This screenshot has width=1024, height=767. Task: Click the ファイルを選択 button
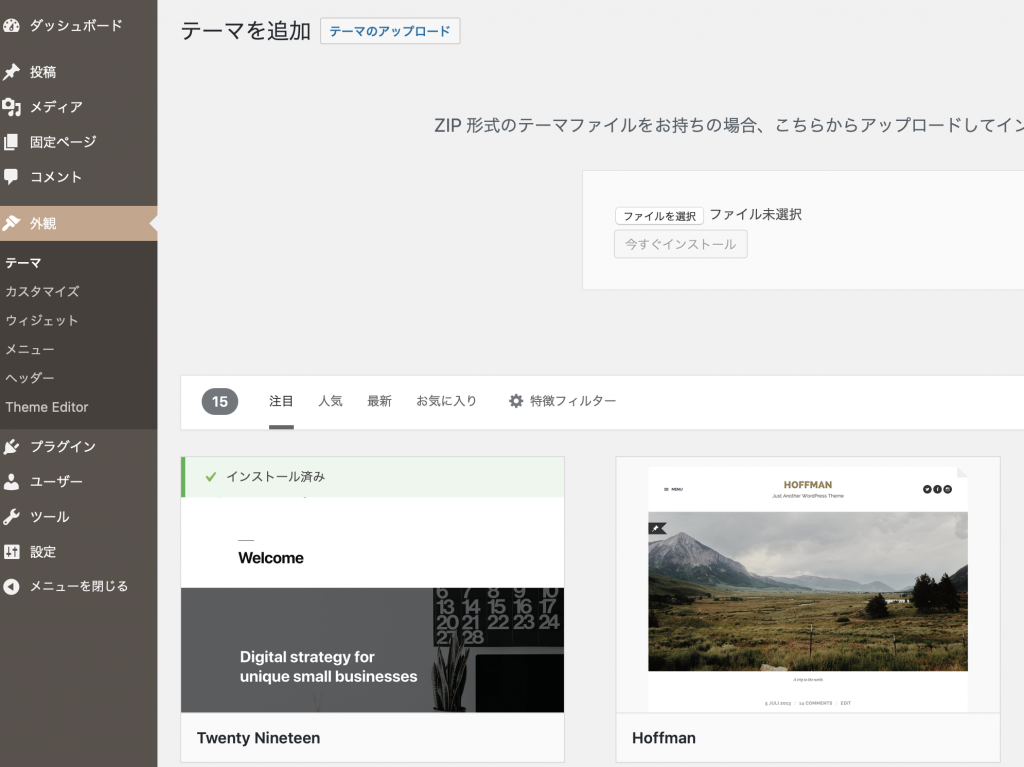[659, 216]
